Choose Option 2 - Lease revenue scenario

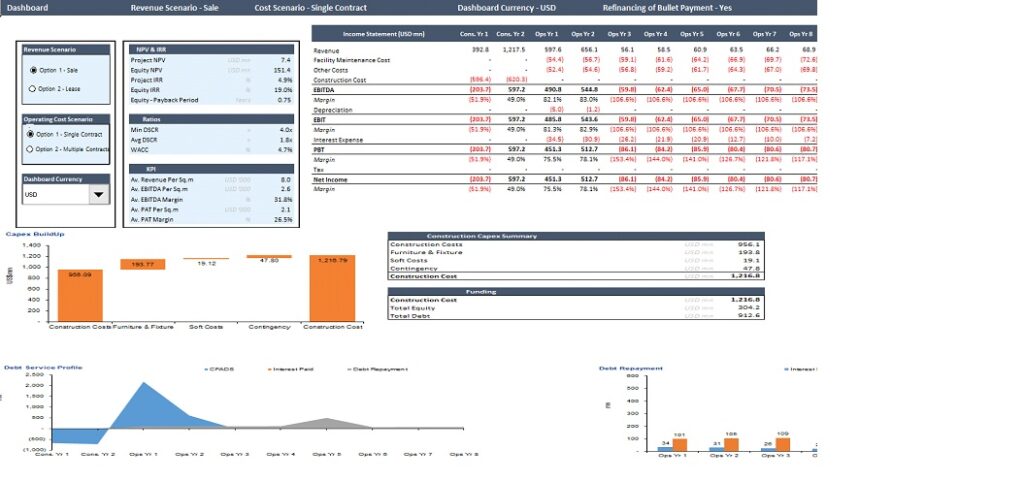click(x=35, y=89)
